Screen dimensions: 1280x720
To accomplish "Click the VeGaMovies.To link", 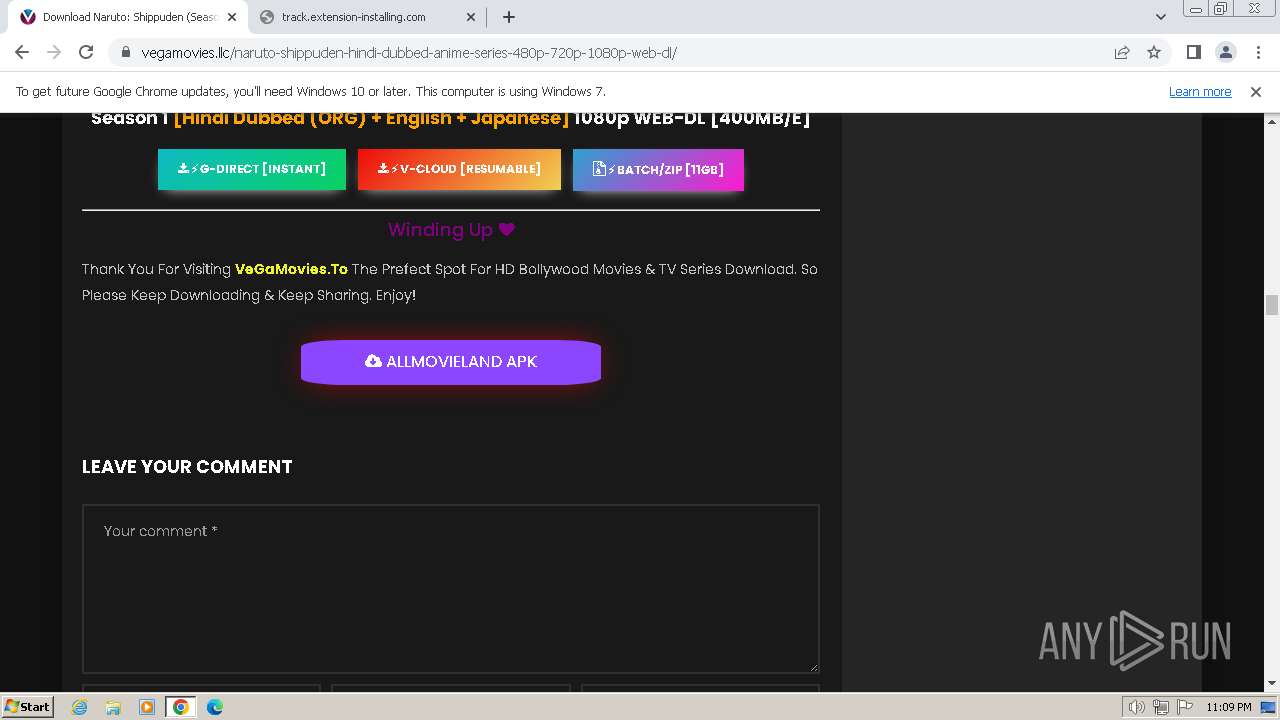I will click(x=291, y=269).
